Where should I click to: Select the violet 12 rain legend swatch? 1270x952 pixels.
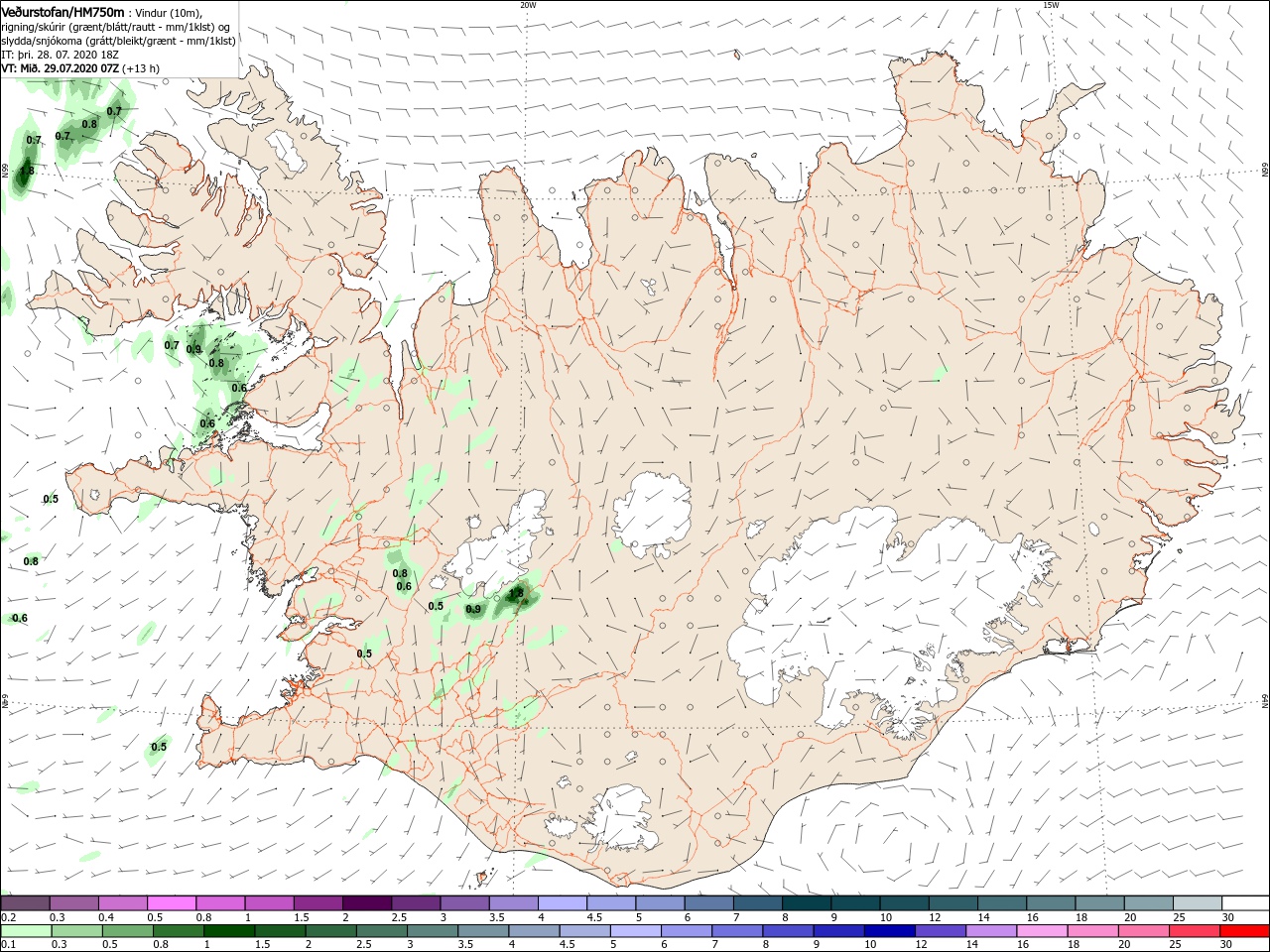click(940, 932)
